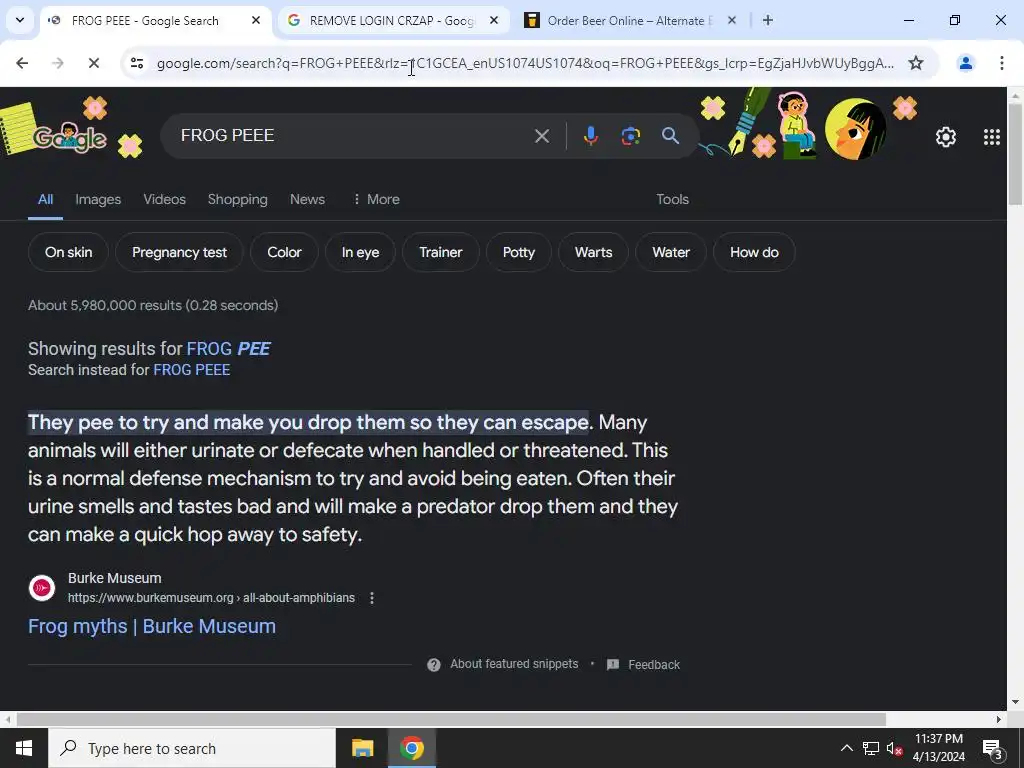Send snippet Feedback

click(643, 665)
